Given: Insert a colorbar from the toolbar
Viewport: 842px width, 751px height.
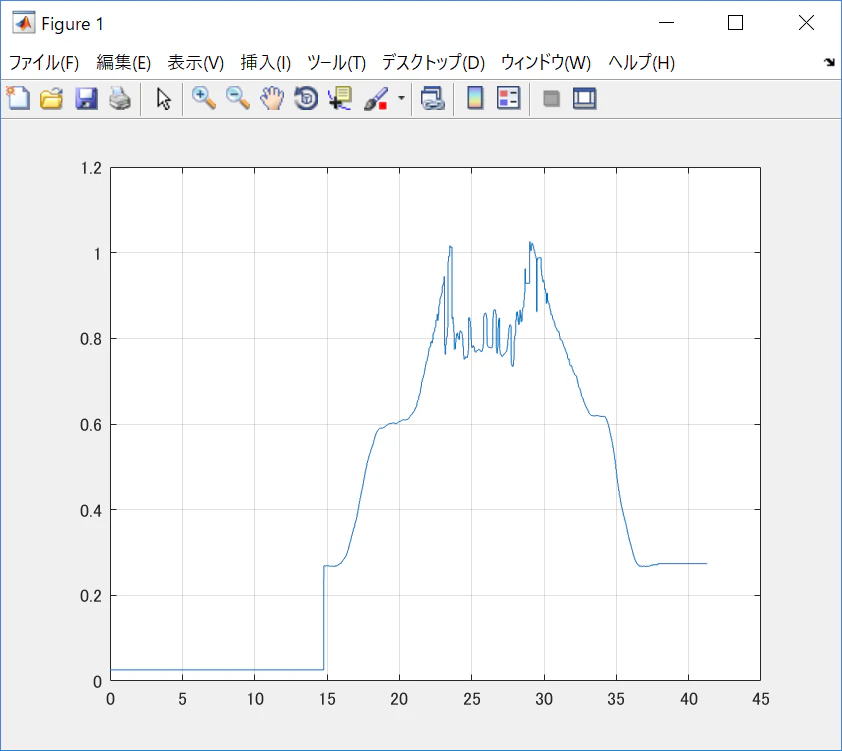Looking at the screenshot, I should coord(475,98).
